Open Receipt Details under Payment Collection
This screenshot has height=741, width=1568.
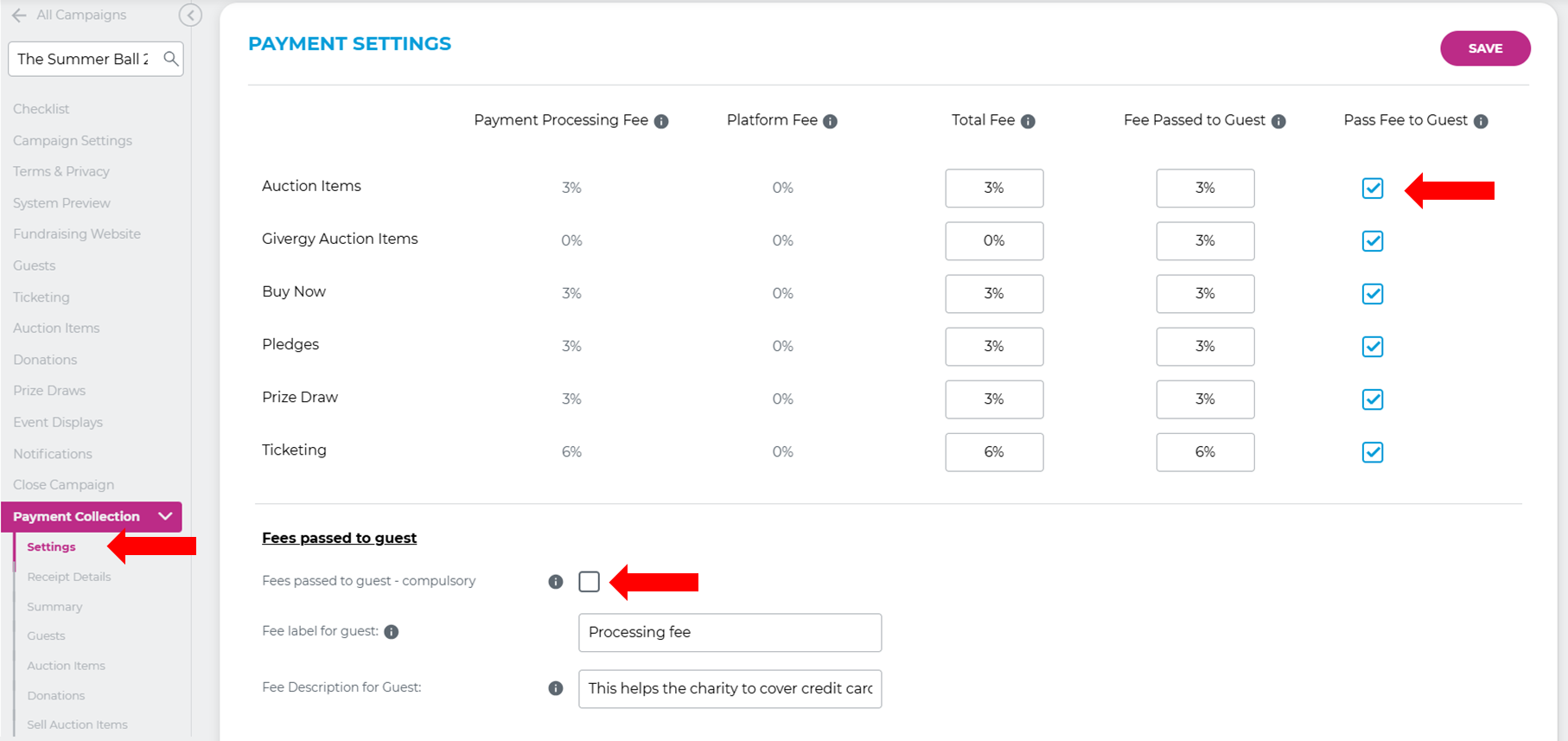pyautogui.click(x=68, y=577)
